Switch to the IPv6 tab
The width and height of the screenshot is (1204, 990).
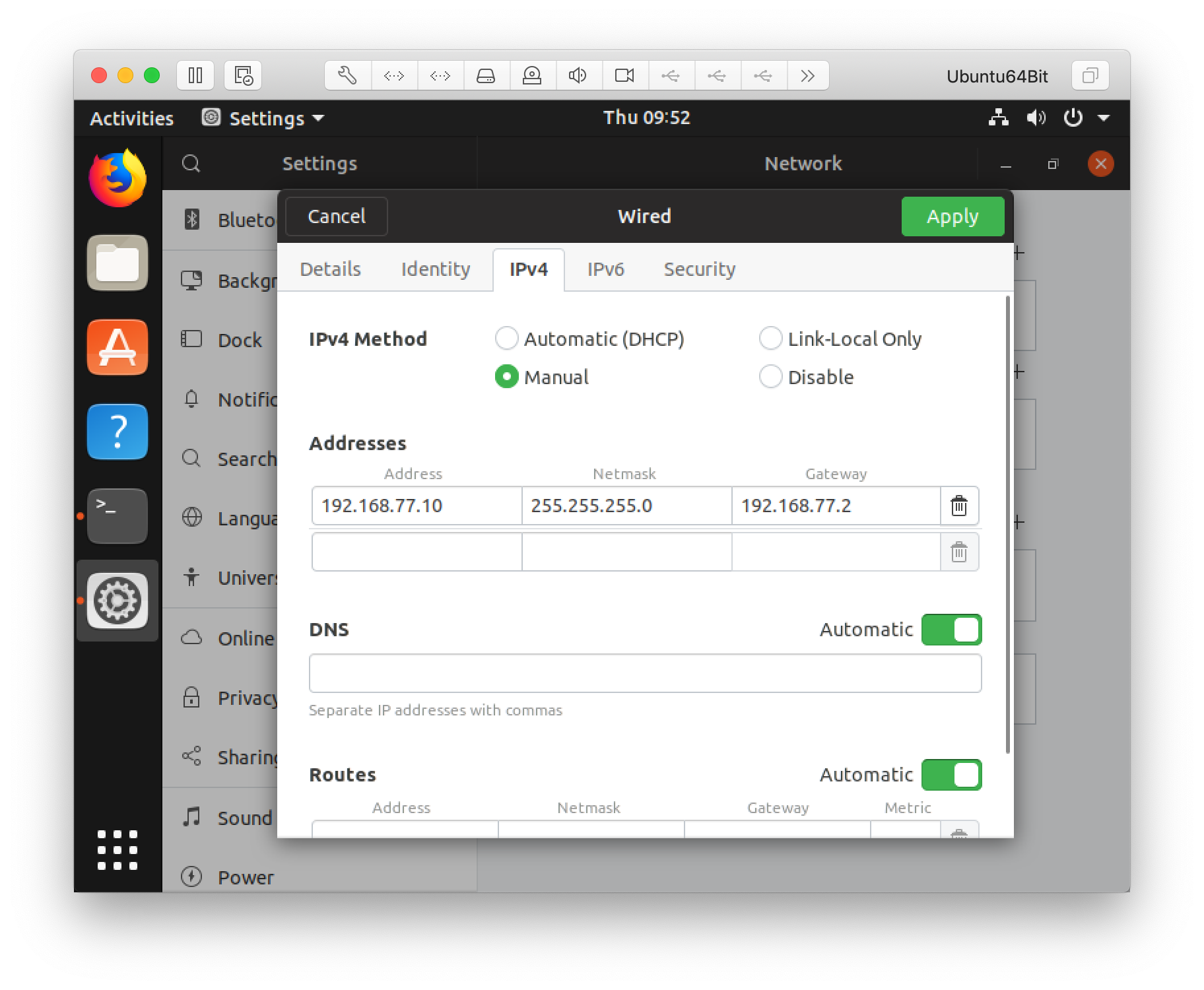[x=605, y=269]
